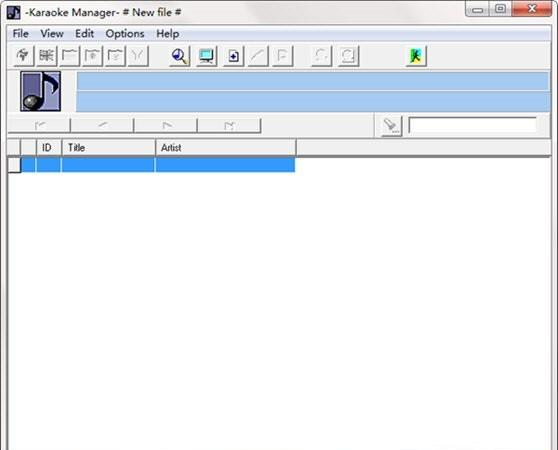This screenshot has height=450, width=558.
Task: Click the Artist column header
Action: click(x=226, y=148)
